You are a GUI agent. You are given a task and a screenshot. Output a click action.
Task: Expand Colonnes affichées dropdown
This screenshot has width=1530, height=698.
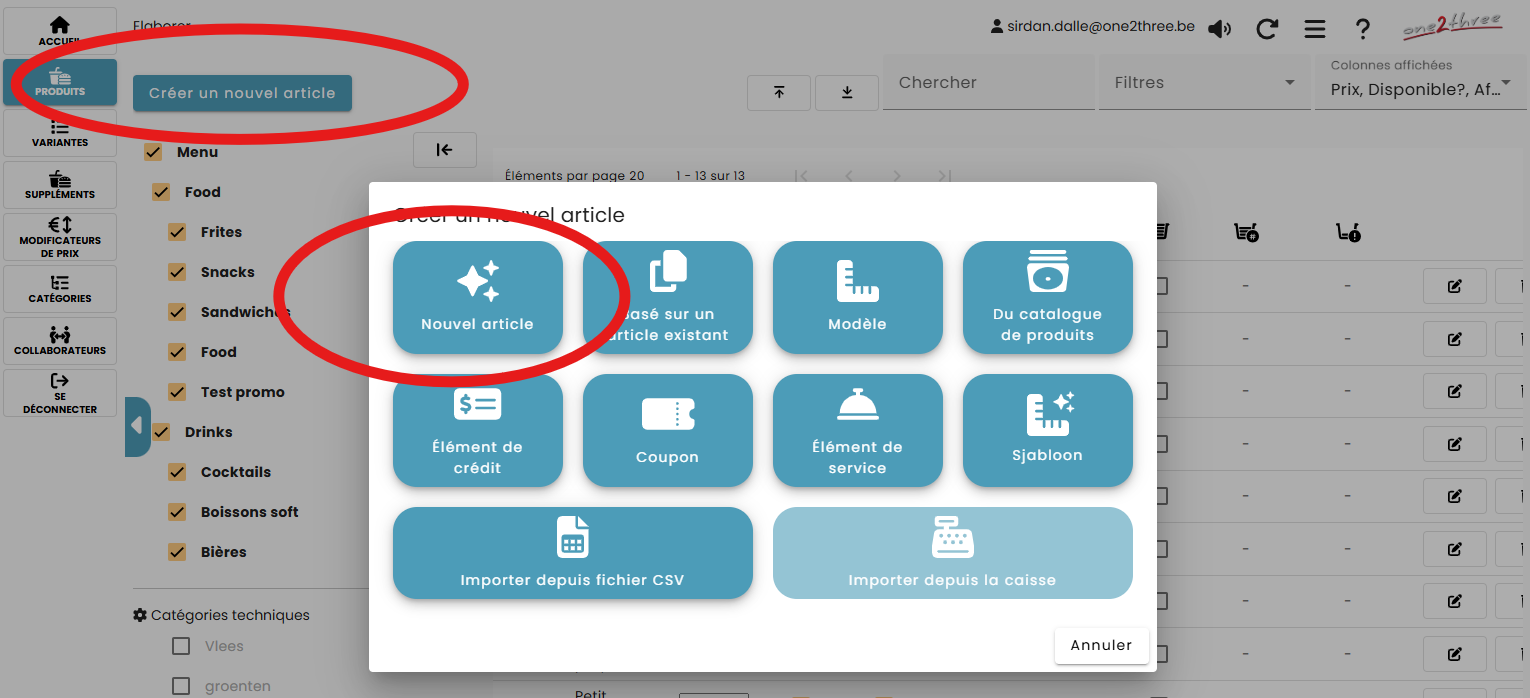[x=1421, y=83]
